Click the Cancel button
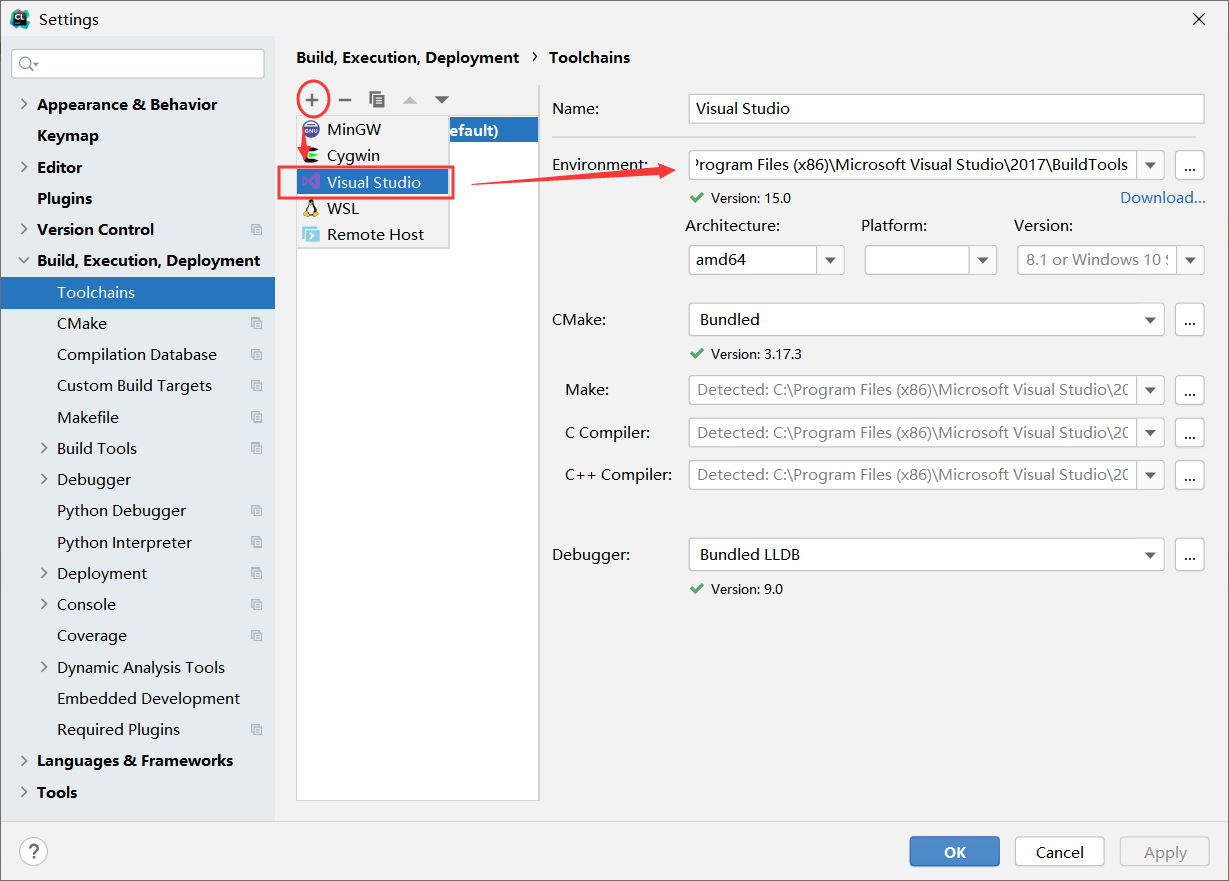1229x881 pixels. [x=1059, y=852]
